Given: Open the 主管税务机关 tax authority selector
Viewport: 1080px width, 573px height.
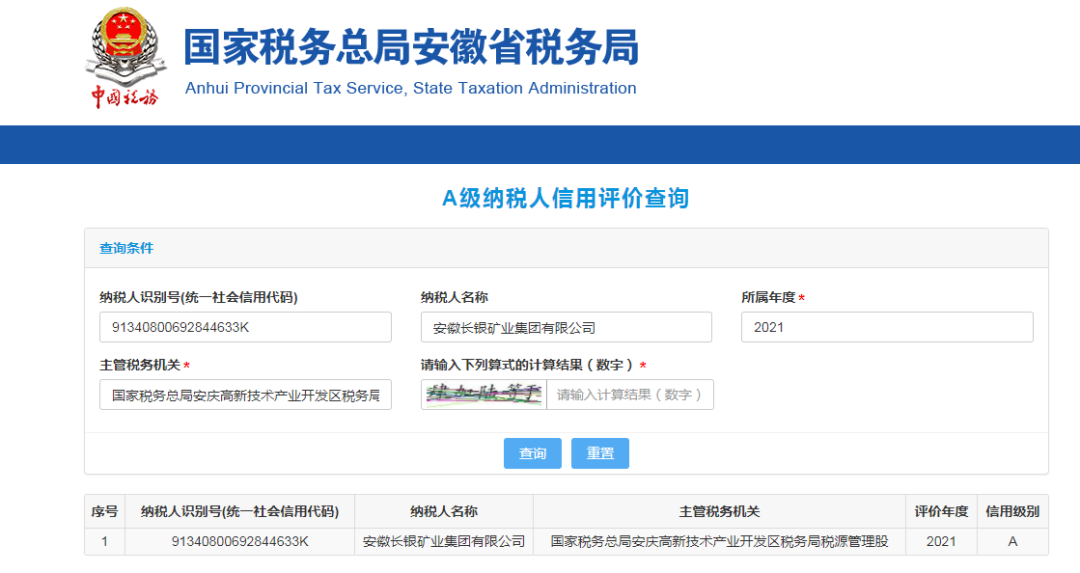Looking at the screenshot, I should (x=245, y=395).
